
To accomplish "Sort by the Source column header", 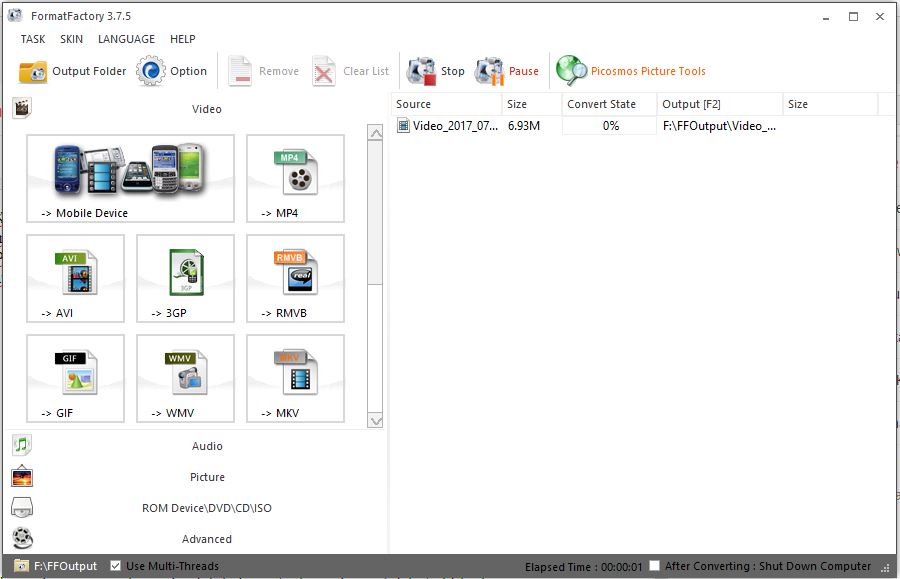I will (x=447, y=104).
